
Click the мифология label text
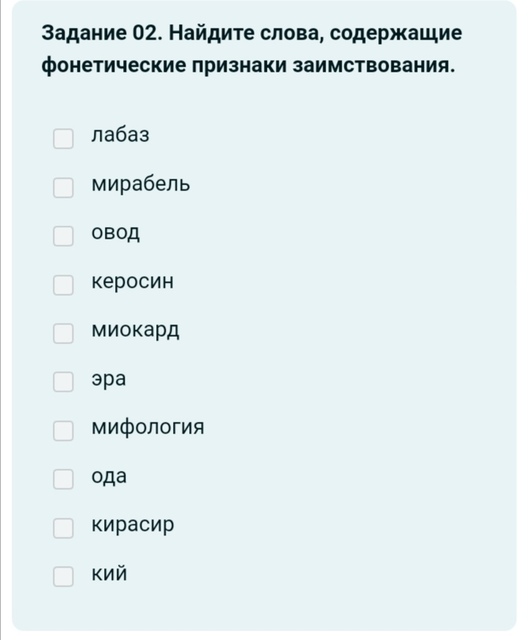(148, 427)
